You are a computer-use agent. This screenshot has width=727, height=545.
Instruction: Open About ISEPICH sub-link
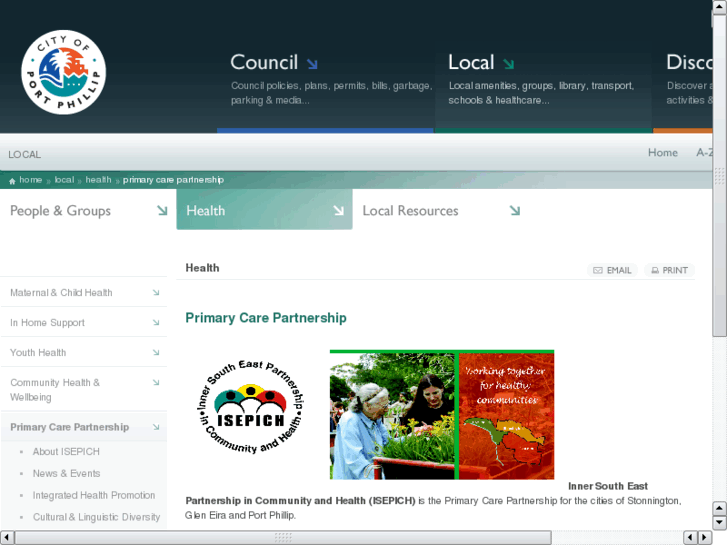click(x=66, y=452)
